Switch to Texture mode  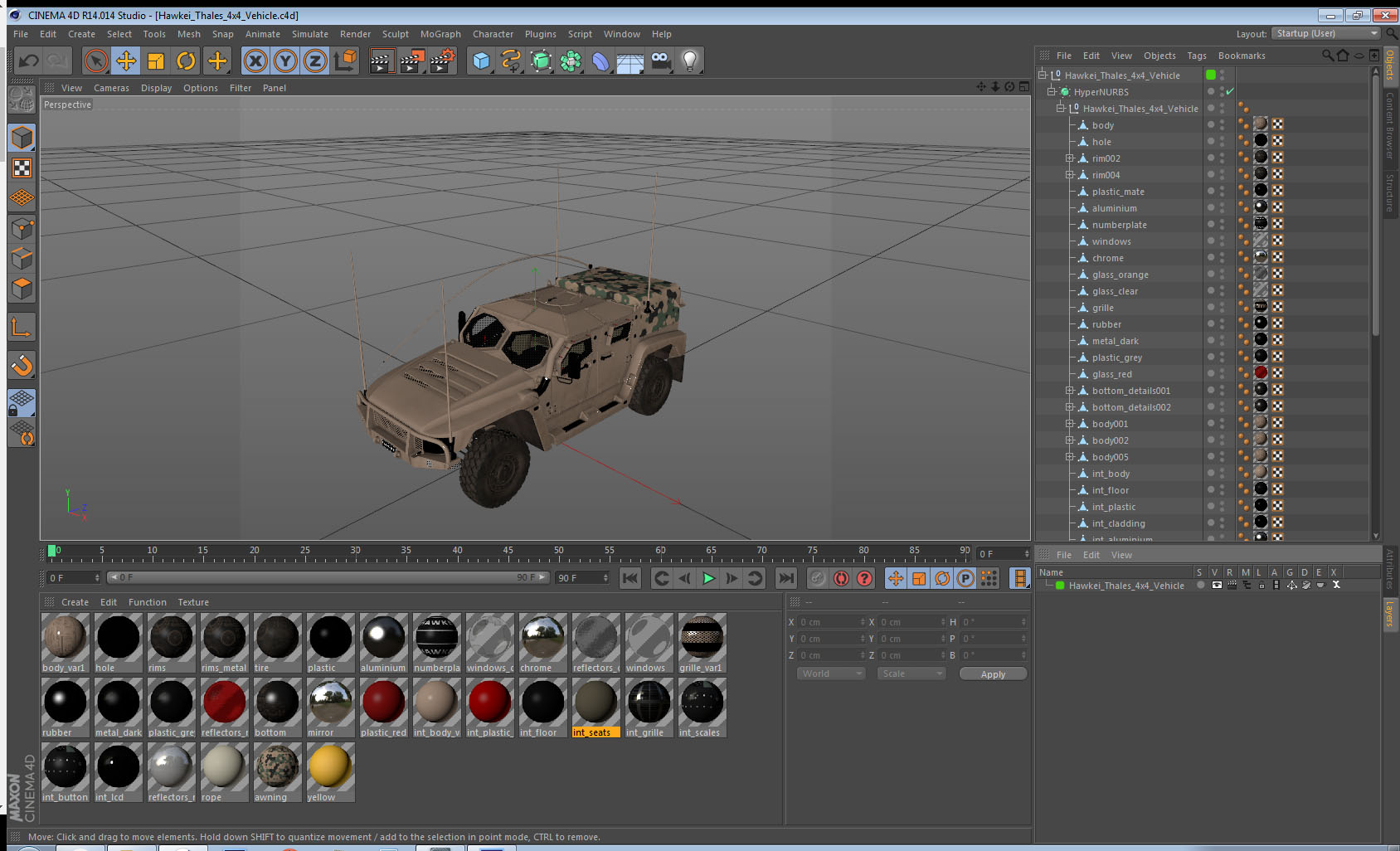[22, 168]
